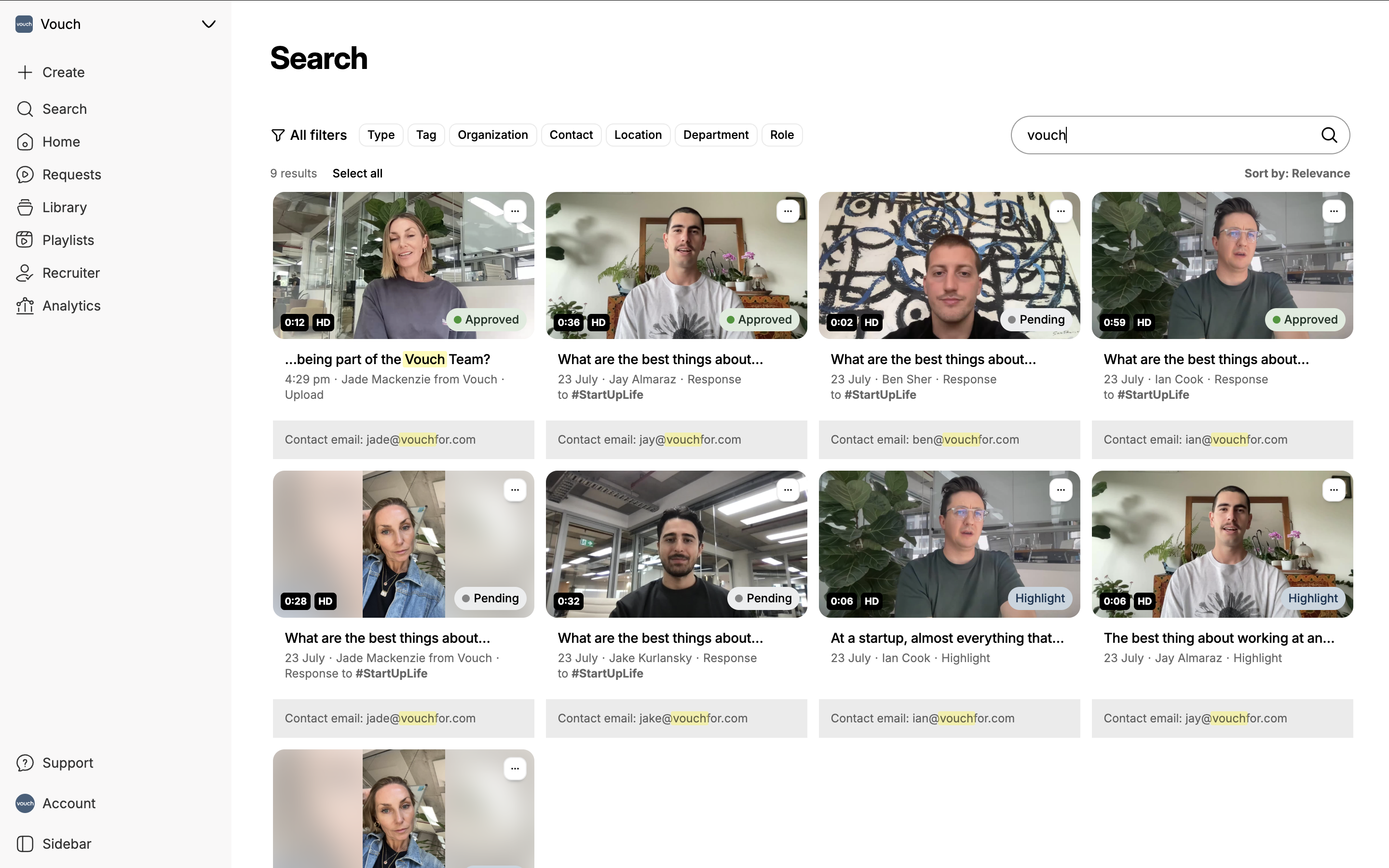Open All filters funnel button

click(309, 135)
